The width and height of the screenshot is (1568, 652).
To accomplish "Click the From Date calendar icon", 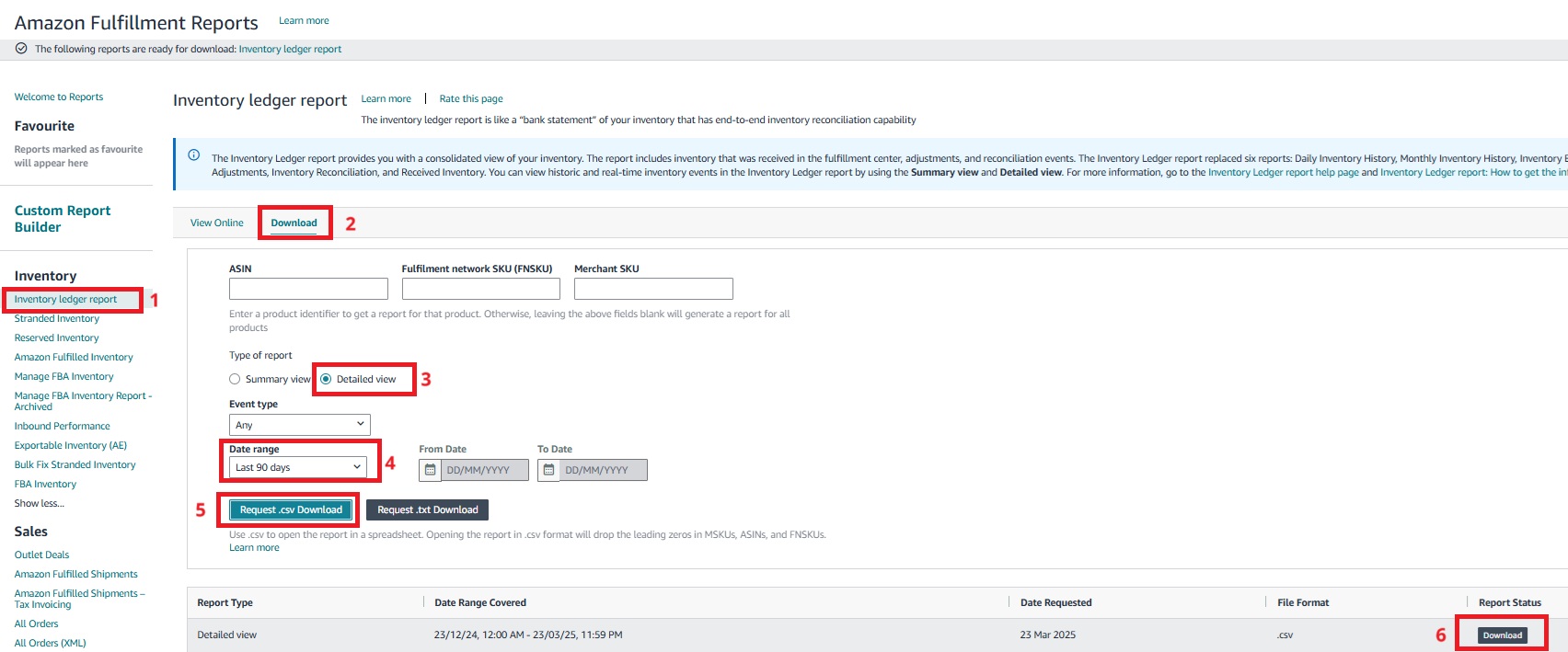I will [430, 470].
